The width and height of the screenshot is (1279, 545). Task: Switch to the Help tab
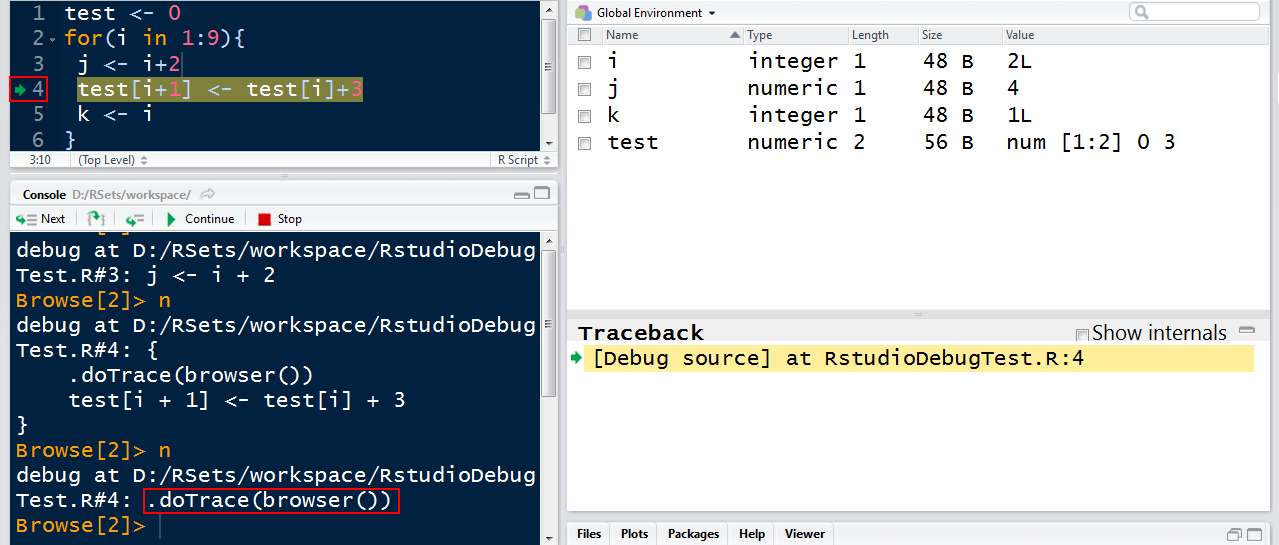tap(752, 534)
